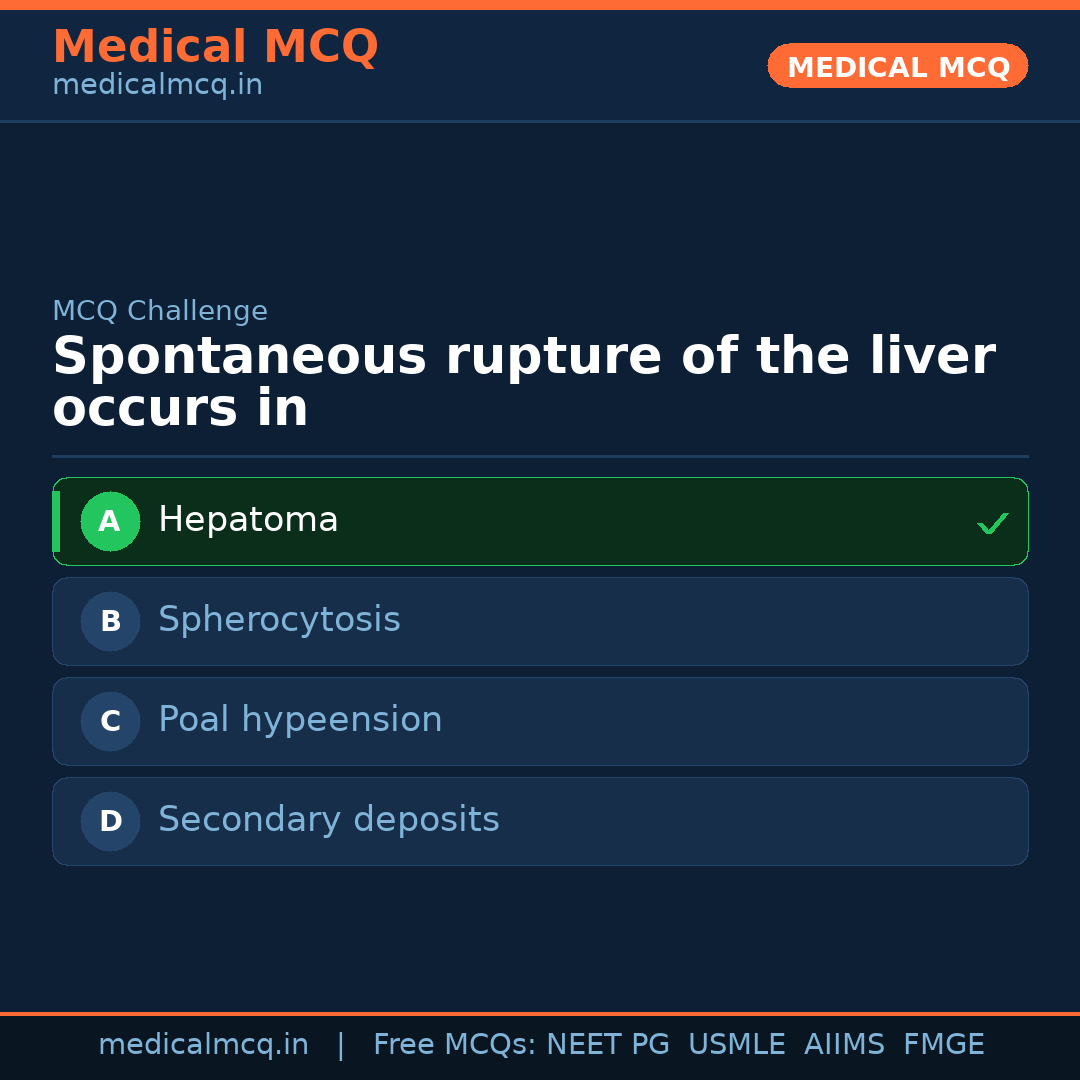
Task: Click the MCQ Challenge label
Action: point(160,311)
